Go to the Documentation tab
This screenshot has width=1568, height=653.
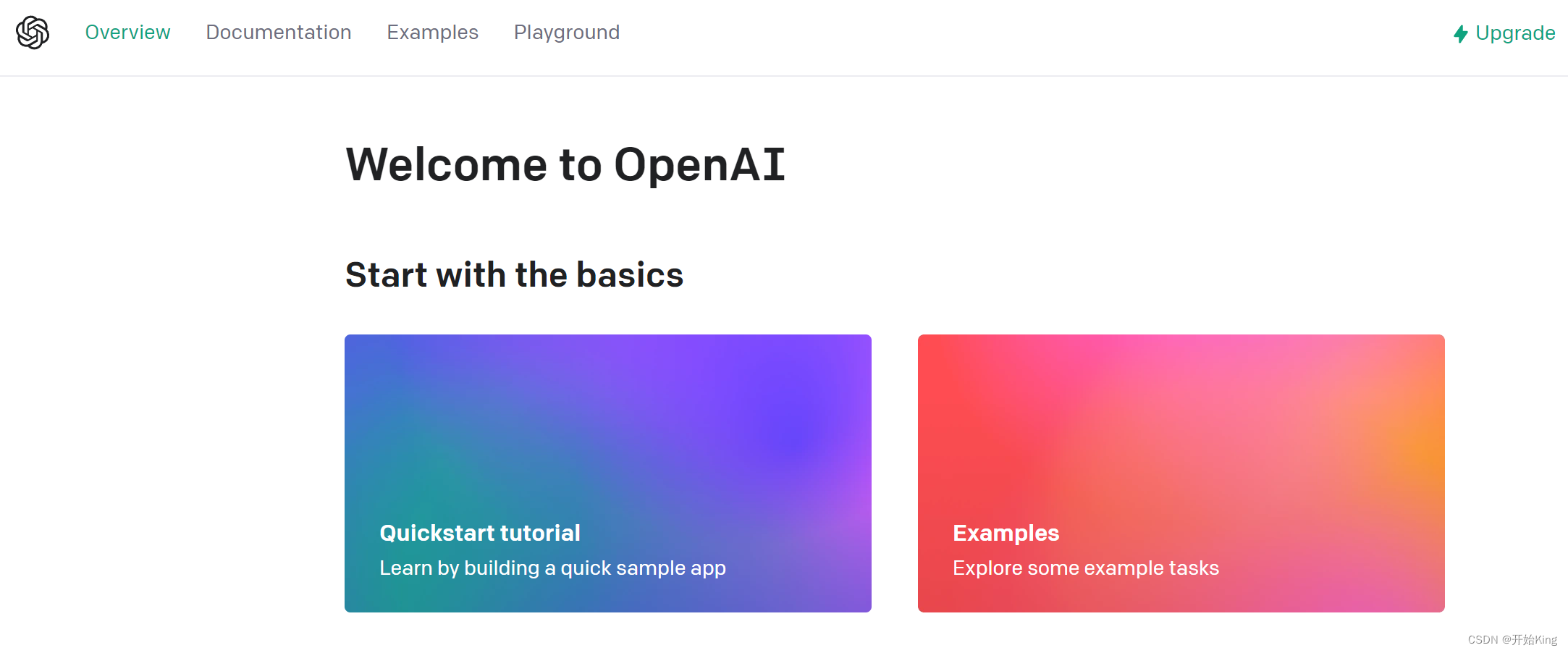[279, 33]
